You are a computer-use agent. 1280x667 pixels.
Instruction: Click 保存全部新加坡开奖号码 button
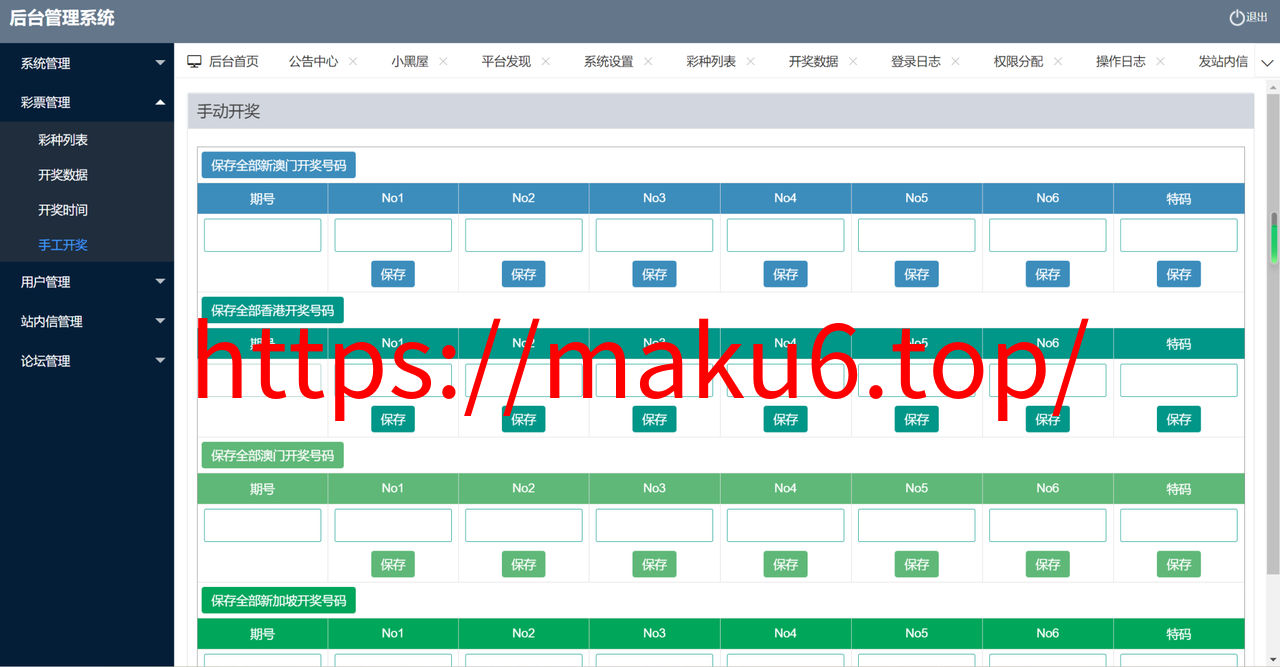coord(279,600)
